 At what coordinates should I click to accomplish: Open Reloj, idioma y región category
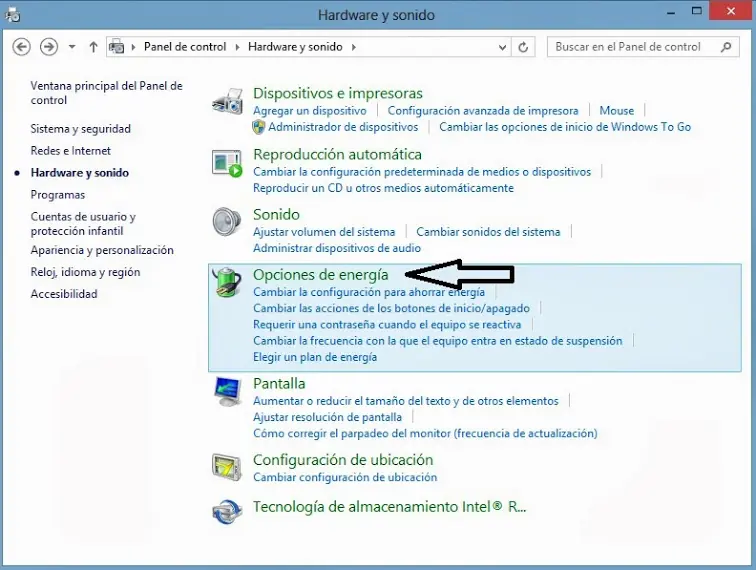point(85,272)
